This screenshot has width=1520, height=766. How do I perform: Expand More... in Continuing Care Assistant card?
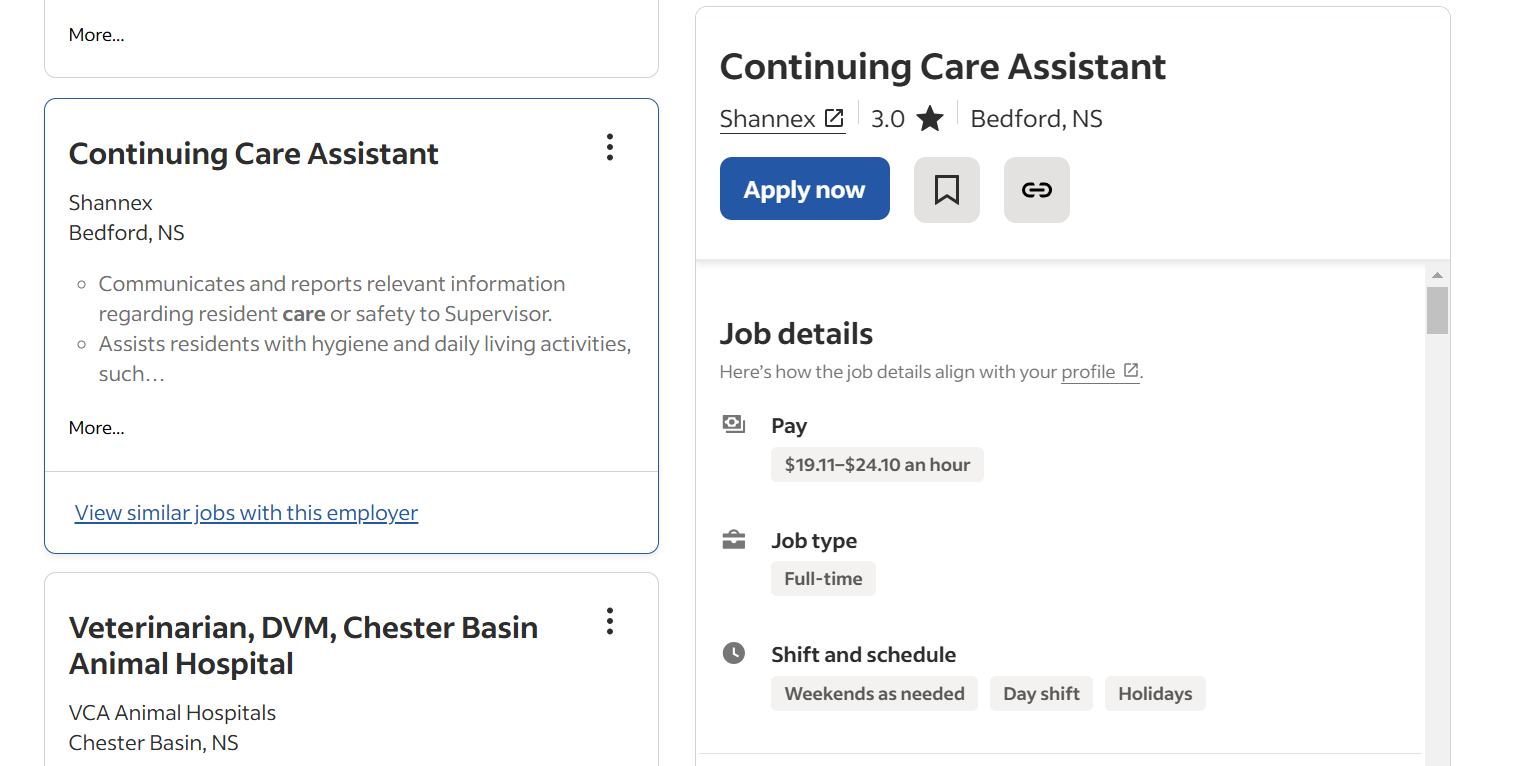(97, 428)
